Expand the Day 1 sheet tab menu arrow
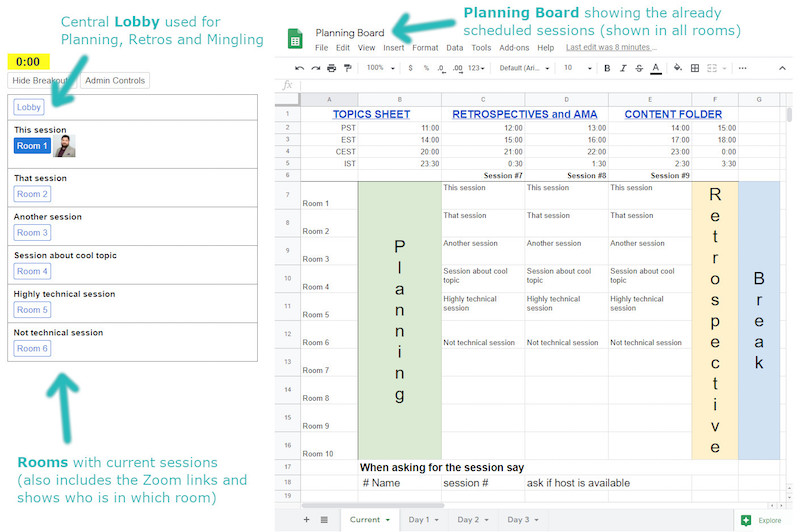 (x=437, y=520)
